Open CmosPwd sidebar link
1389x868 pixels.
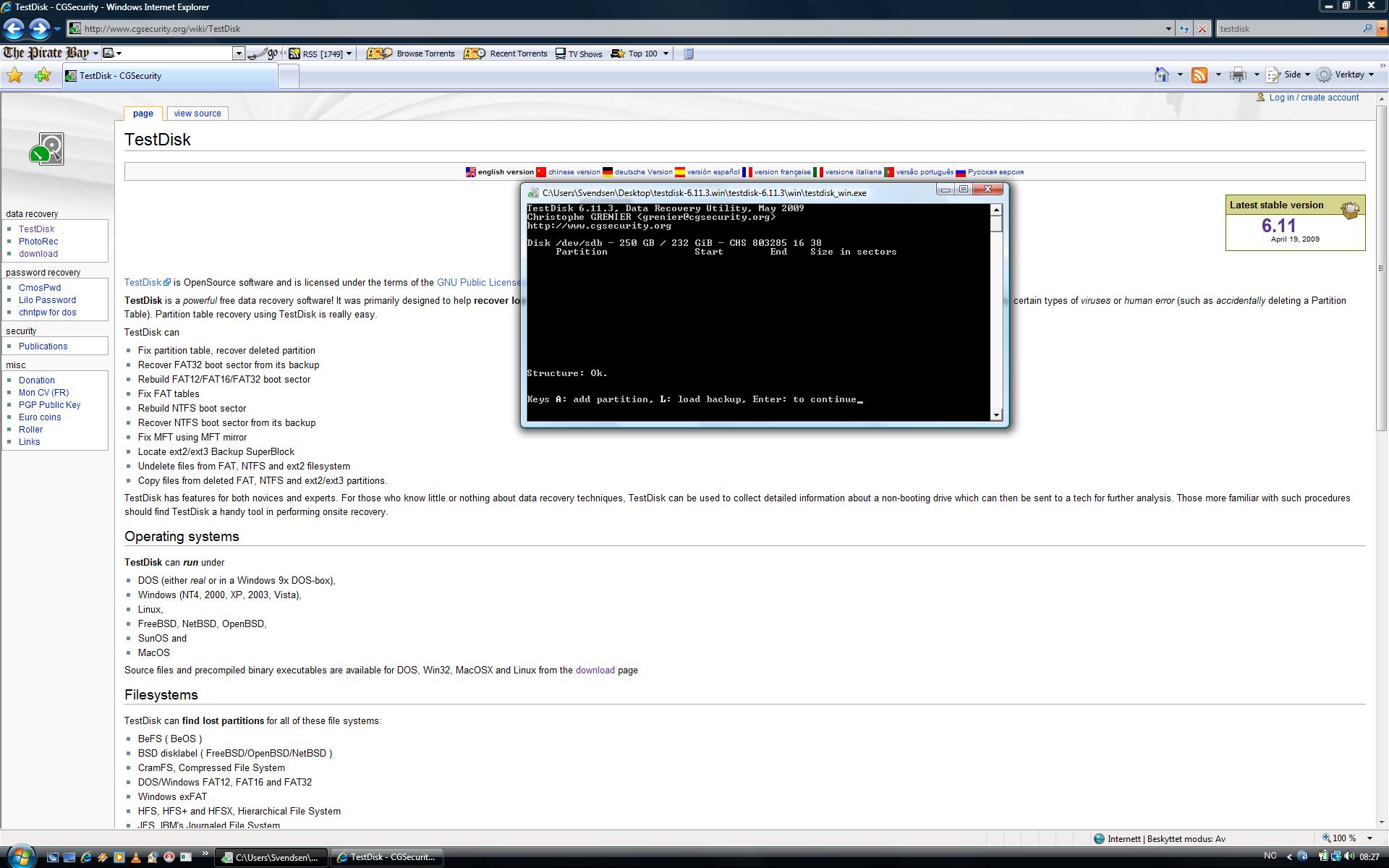coord(40,288)
